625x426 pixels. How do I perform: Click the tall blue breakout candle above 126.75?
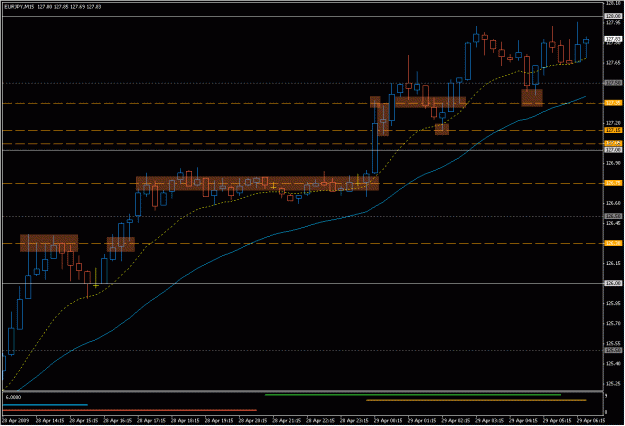click(375, 148)
